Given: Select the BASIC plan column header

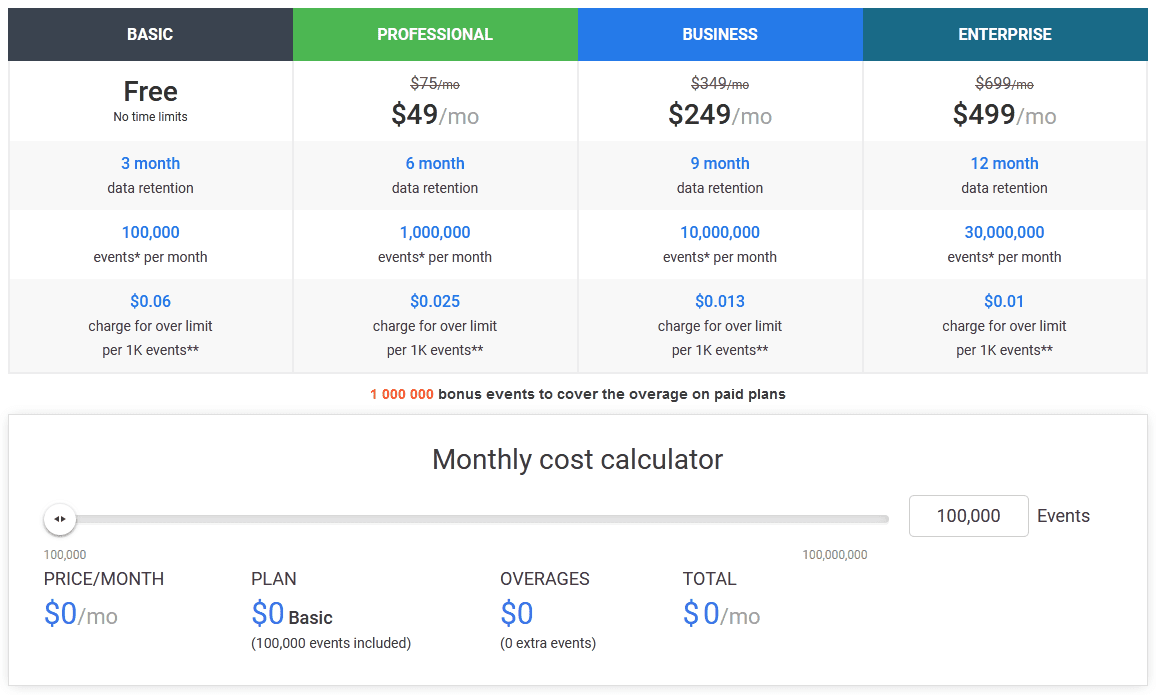Looking at the screenshot, I should coord(150,33).
